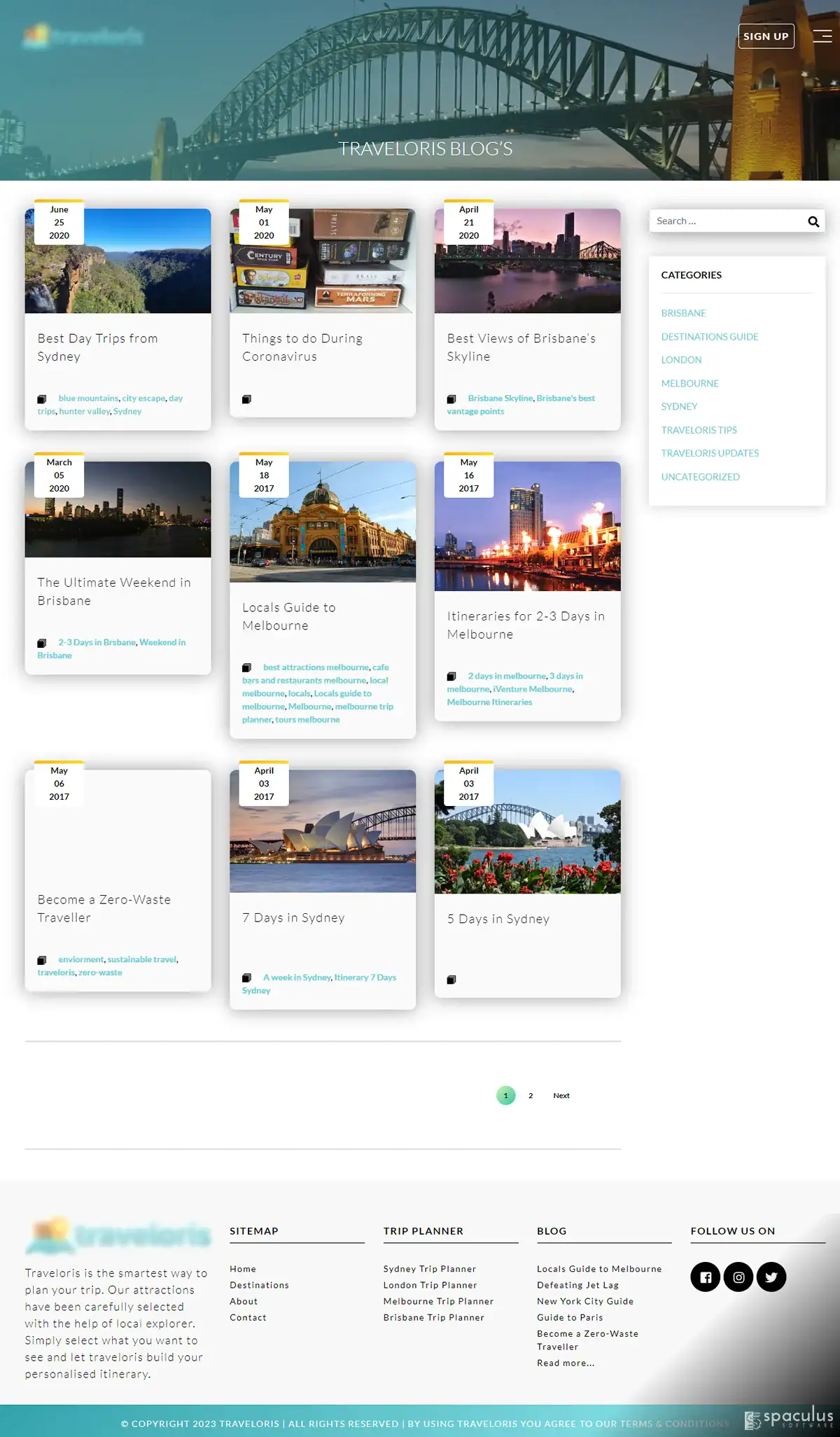Click the Flinders Street Station thumbnail
The height and width of the screenshot is (1437, 840).
[323, 522]
